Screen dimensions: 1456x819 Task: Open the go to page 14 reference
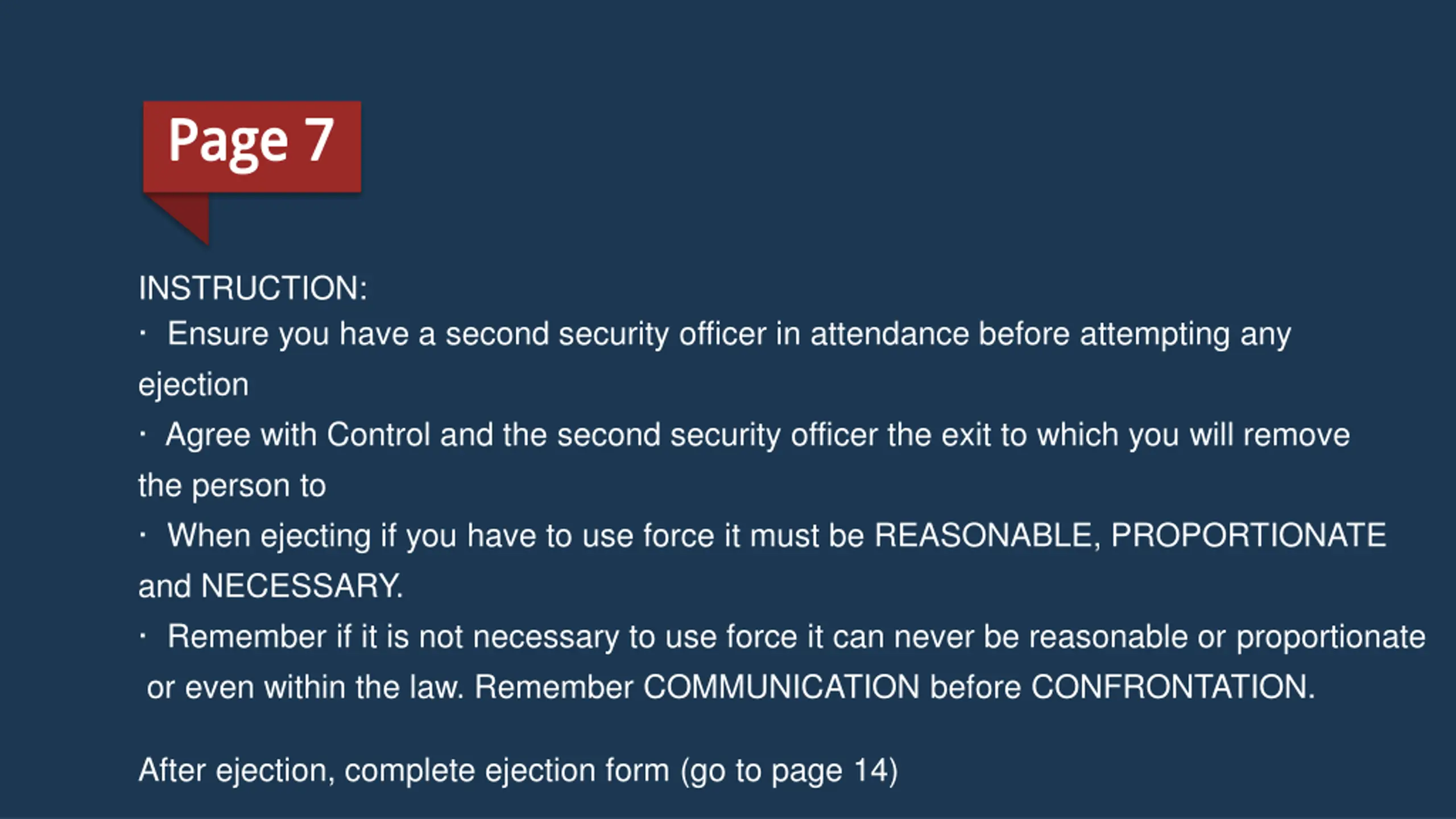coord(789,771)
